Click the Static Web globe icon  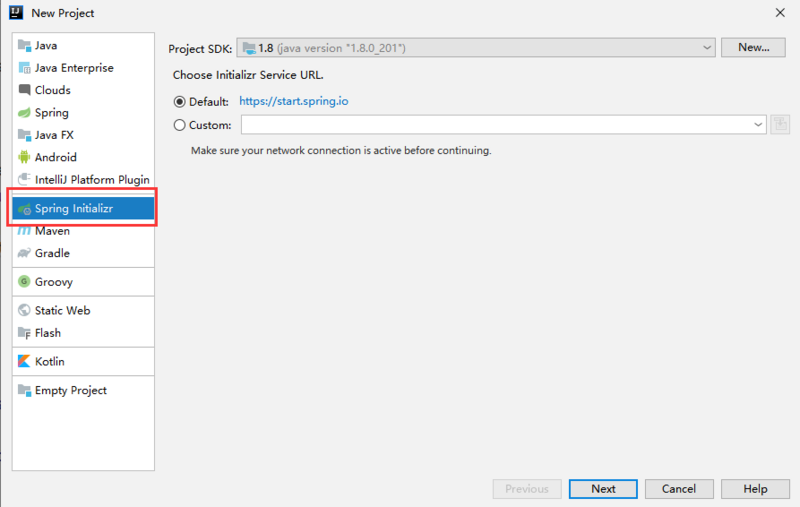[24, 310]
